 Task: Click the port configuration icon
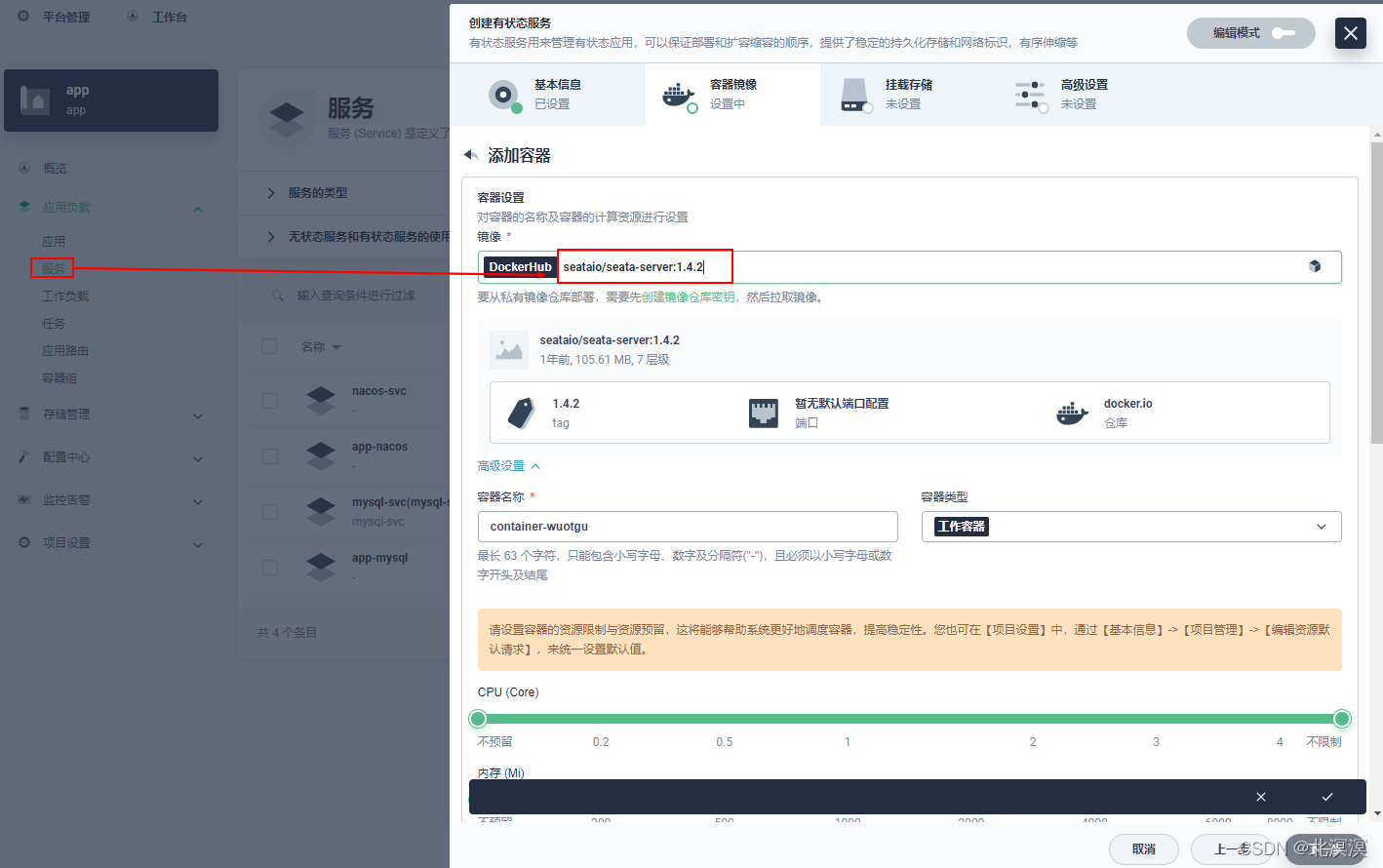coord(764,414)
